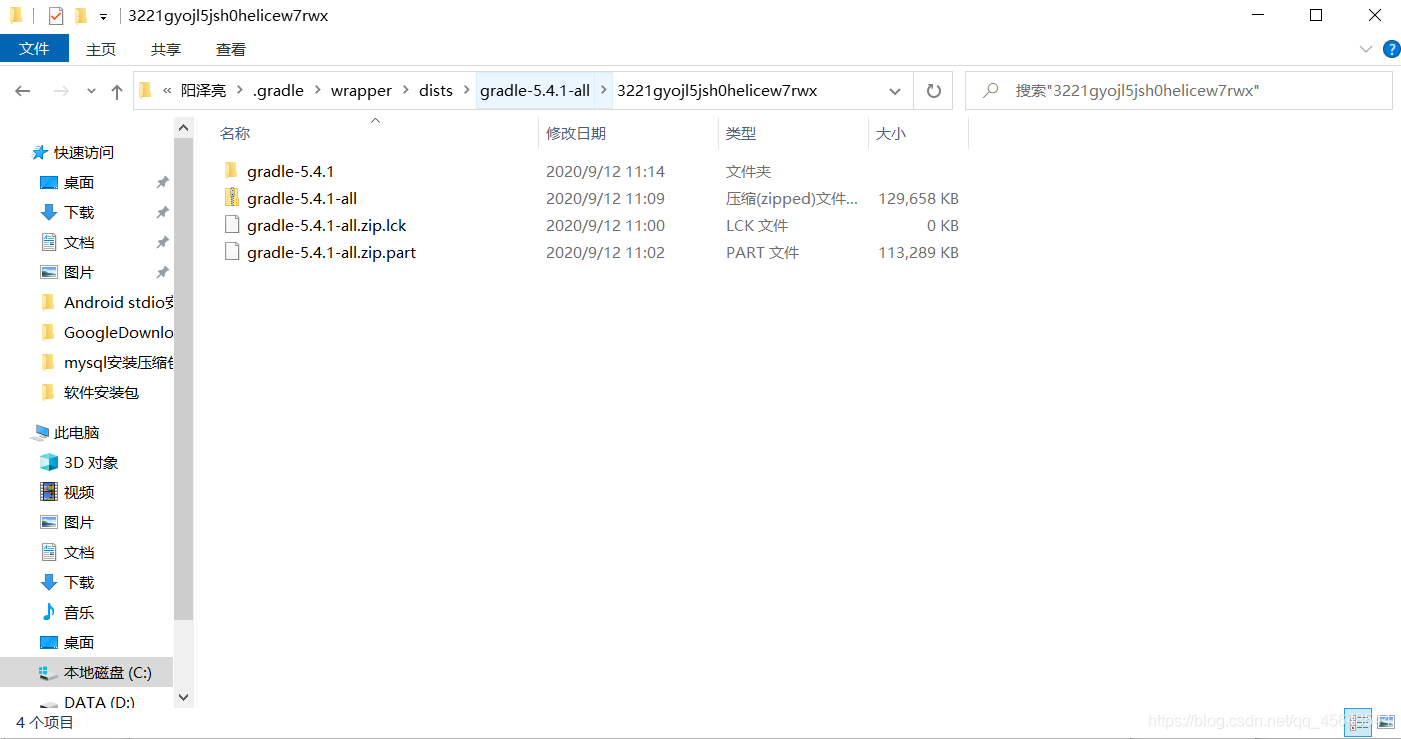Expand the quick access toolbar customize dropdown
Image resolution: width=1401 pixels, height=739 pixels.
click(104, 15)
